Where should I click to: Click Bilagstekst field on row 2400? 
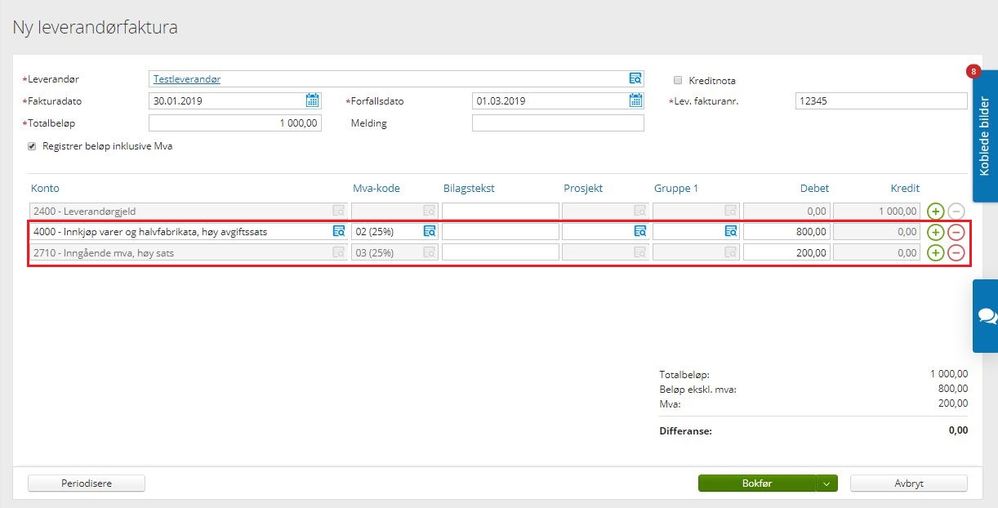500,211
